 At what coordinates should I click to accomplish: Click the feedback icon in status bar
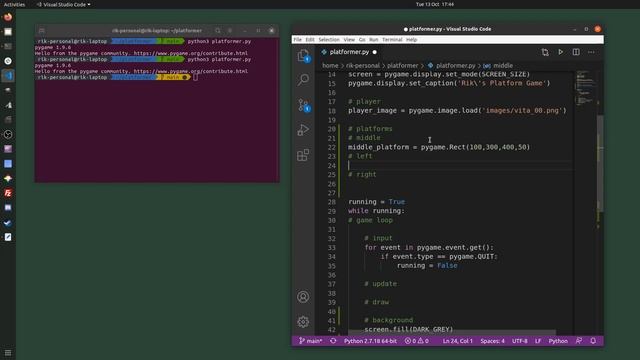tap(579, 341)
